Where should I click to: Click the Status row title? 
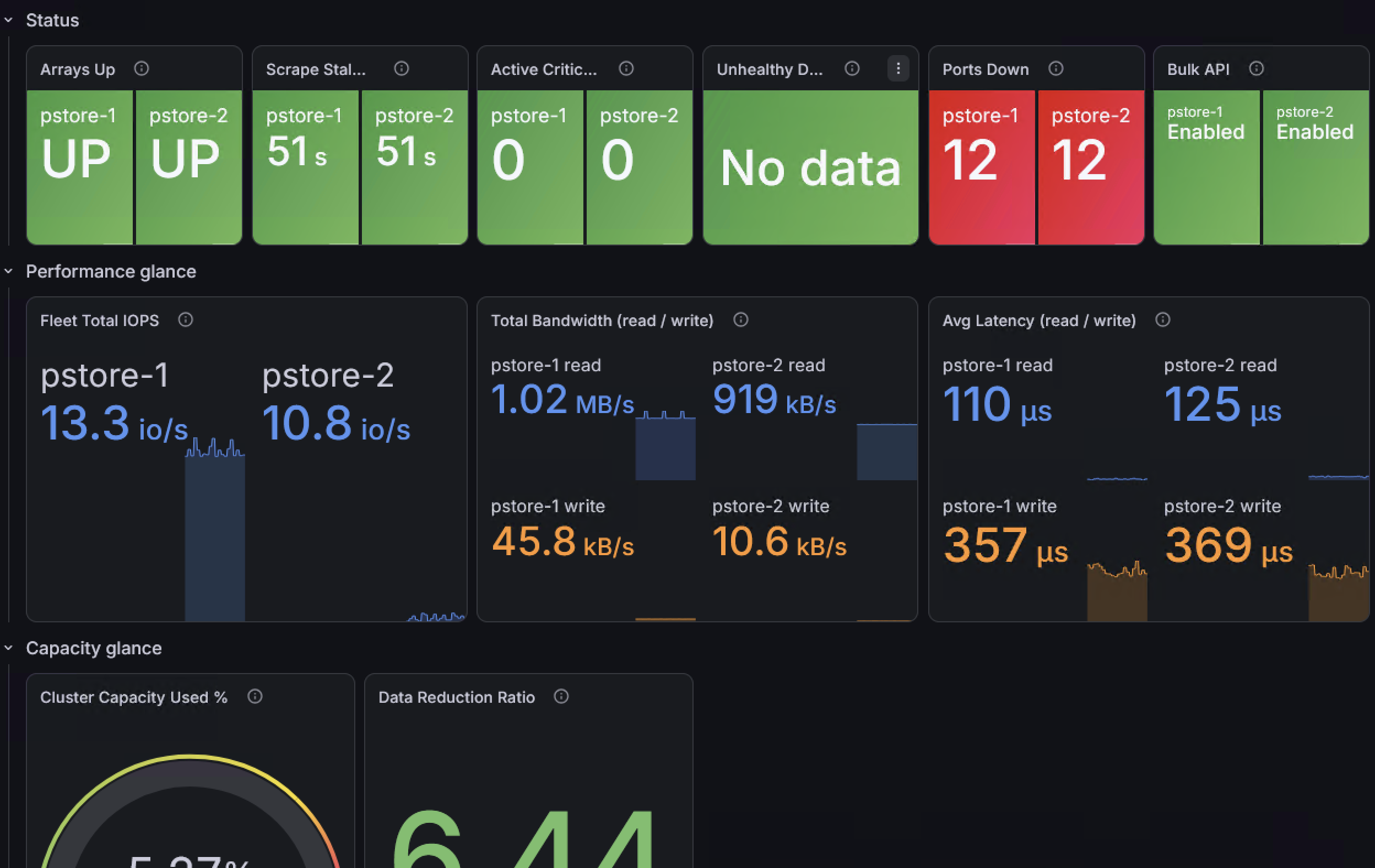pos(52,20)
